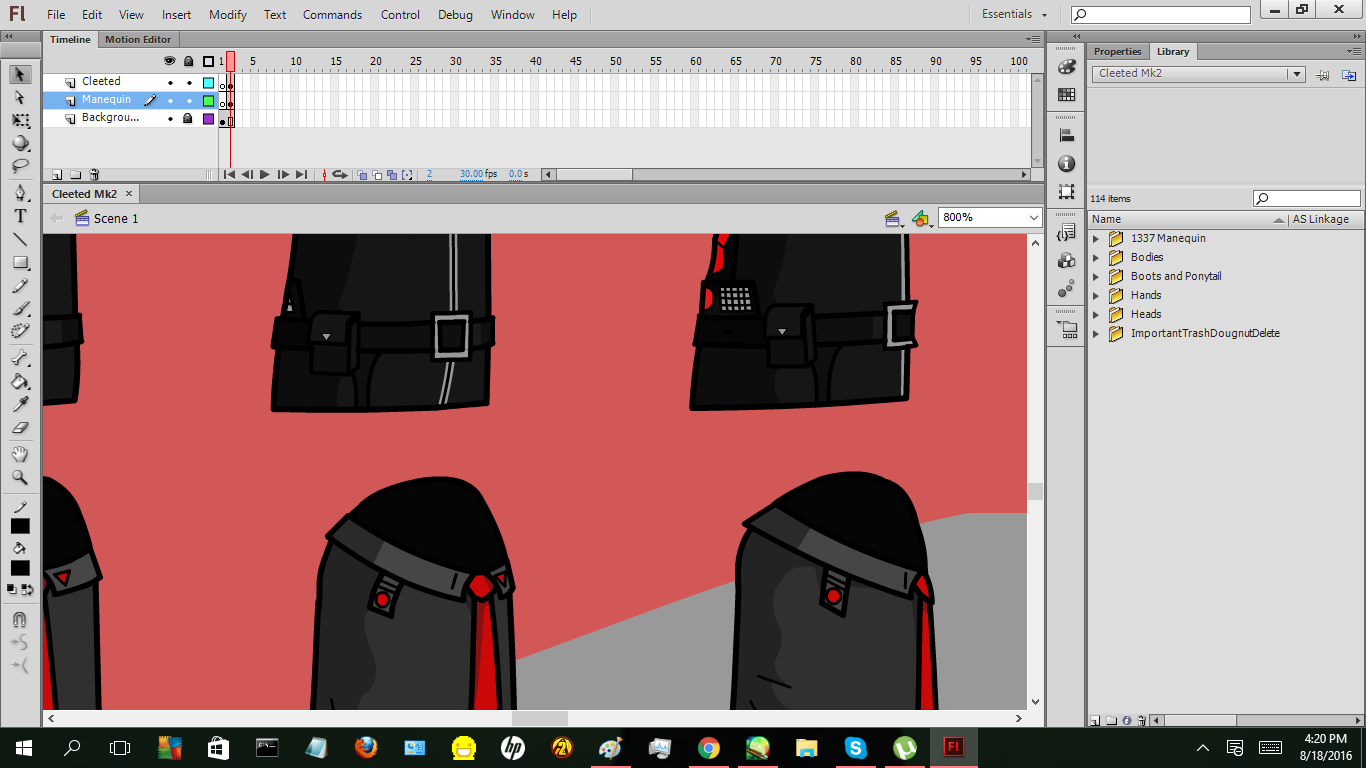Screen dimensions: 1366x768
Task: Select the Pen tool
Action: pyautogui.click(x=20, y=192)
